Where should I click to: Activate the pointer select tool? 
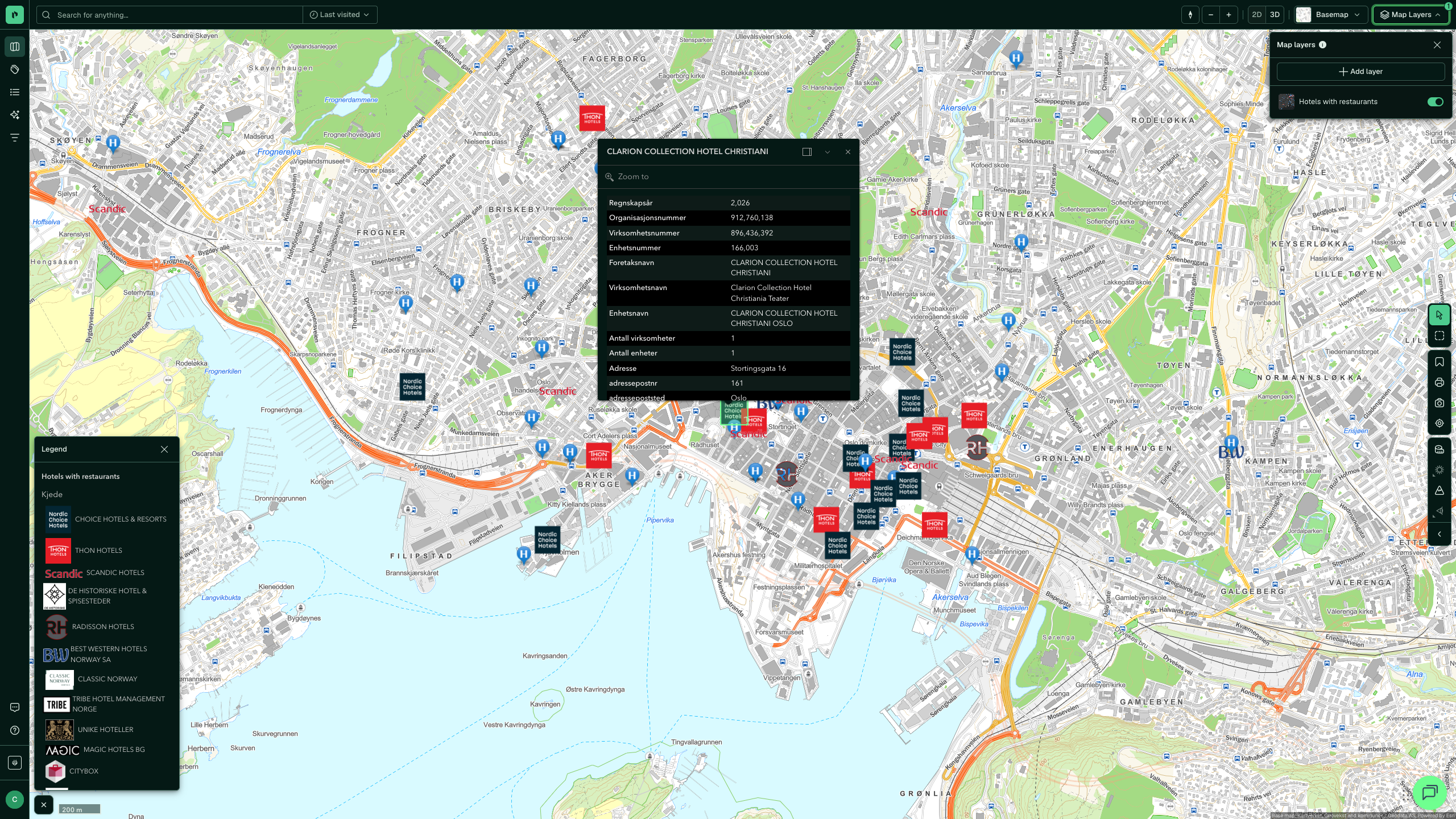pyautogui.click(x=1439, y=315)
